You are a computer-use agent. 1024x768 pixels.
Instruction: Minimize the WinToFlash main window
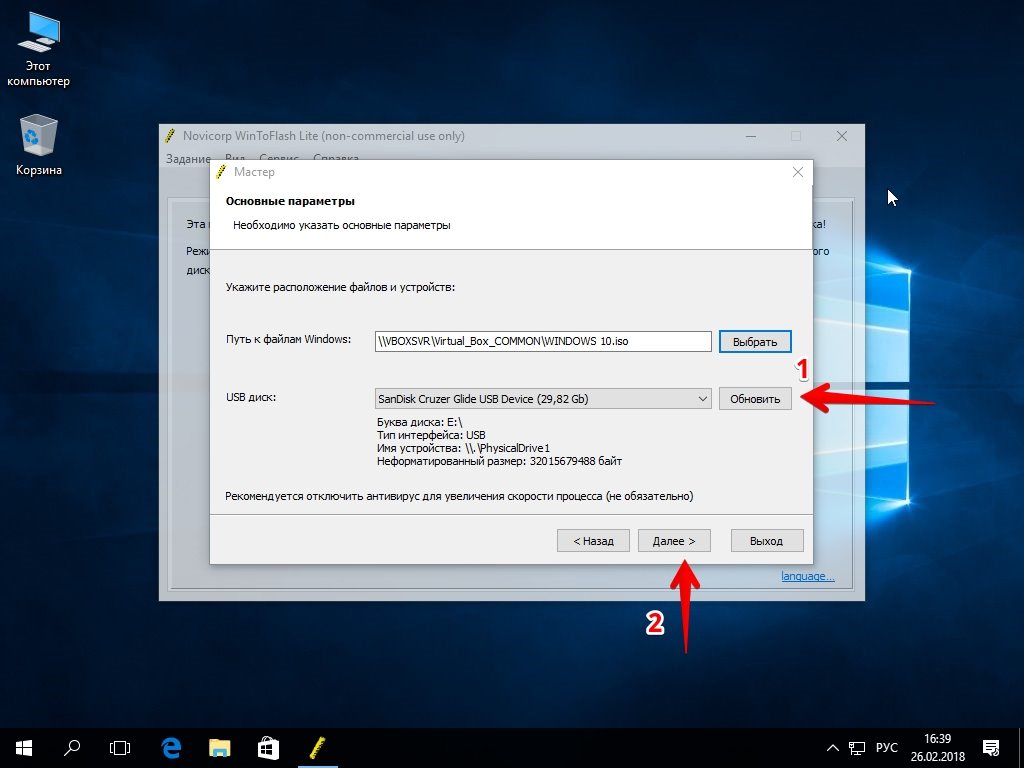click(x=751, y=136)
